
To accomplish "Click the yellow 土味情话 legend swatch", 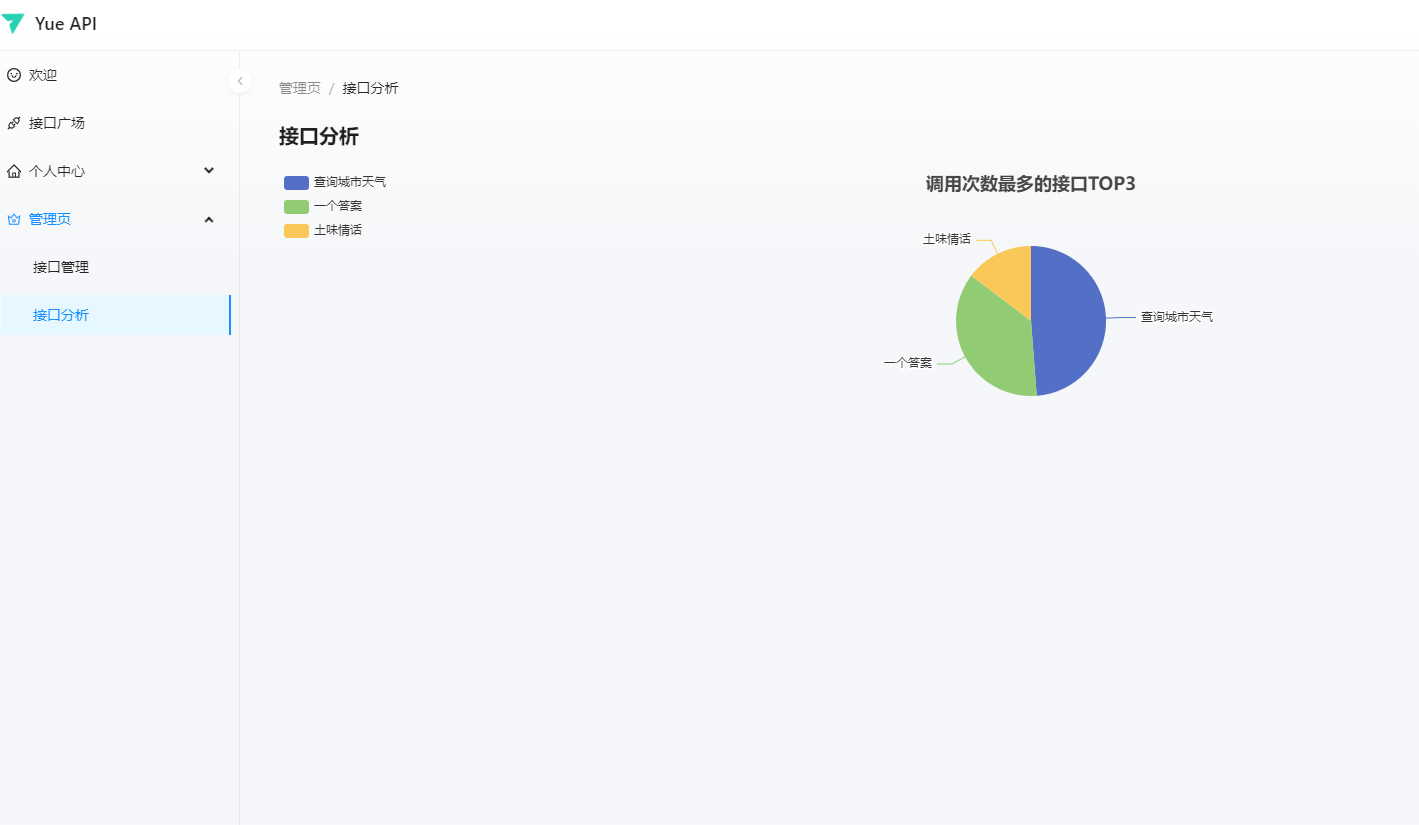I will click(295, 230).
